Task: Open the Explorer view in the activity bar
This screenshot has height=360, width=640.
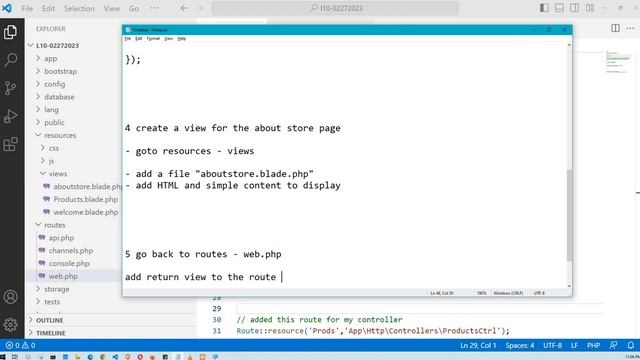Action: [x=11, y=32]
